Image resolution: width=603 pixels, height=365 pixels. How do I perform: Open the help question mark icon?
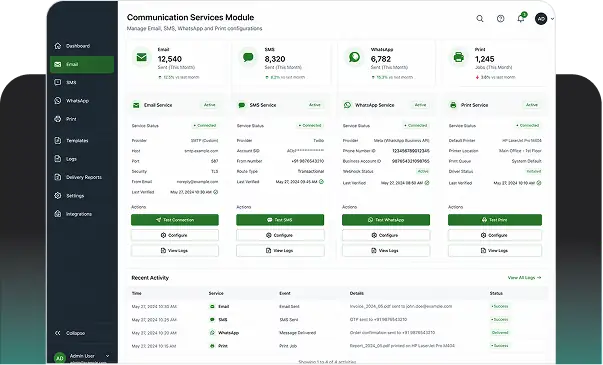pos(500,18)
